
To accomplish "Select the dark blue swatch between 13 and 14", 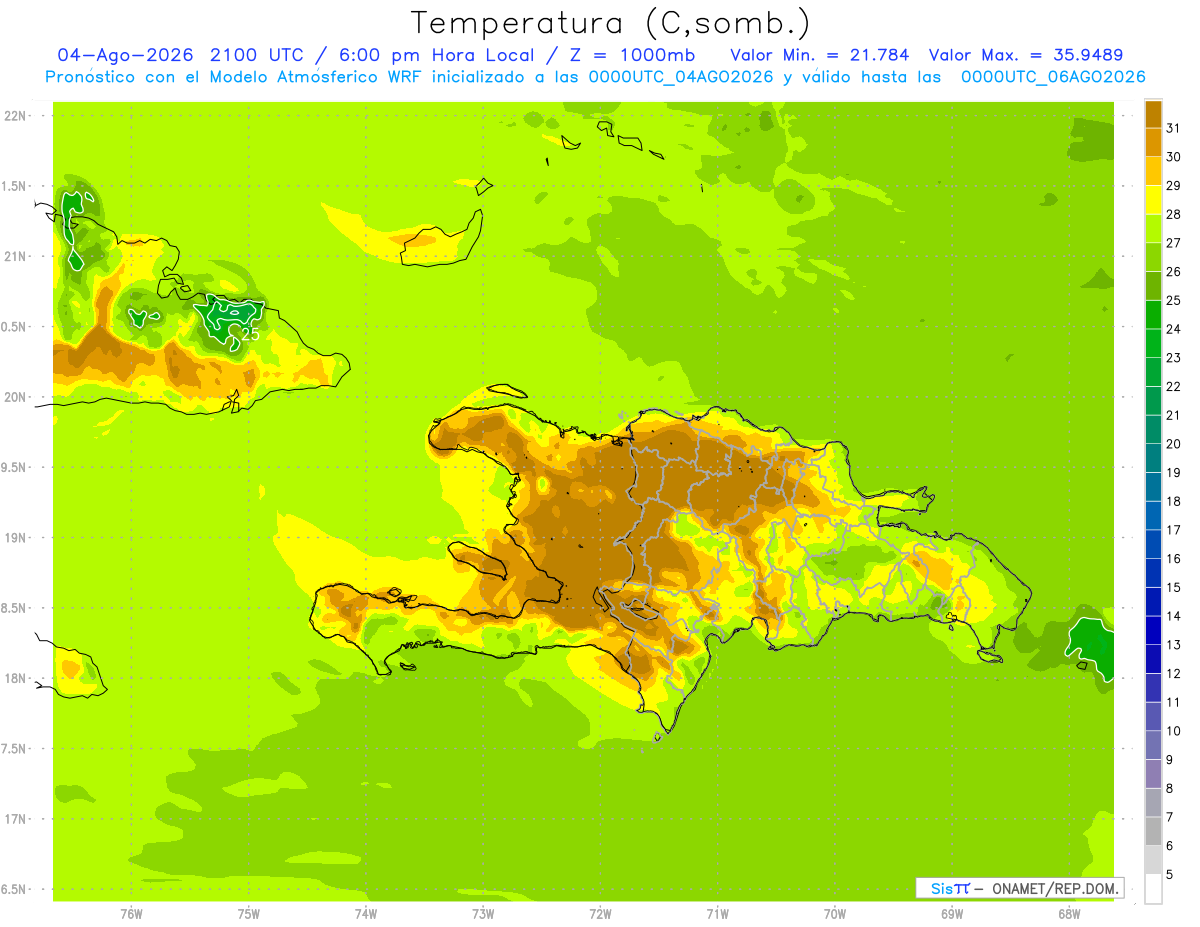I will point(1153,630).
